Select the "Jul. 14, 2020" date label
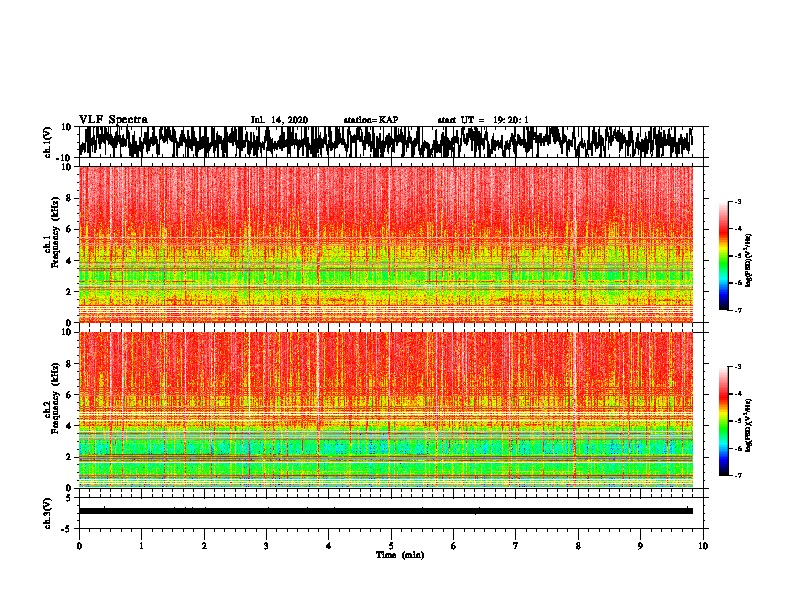792x612 pixels. [279, 120]
